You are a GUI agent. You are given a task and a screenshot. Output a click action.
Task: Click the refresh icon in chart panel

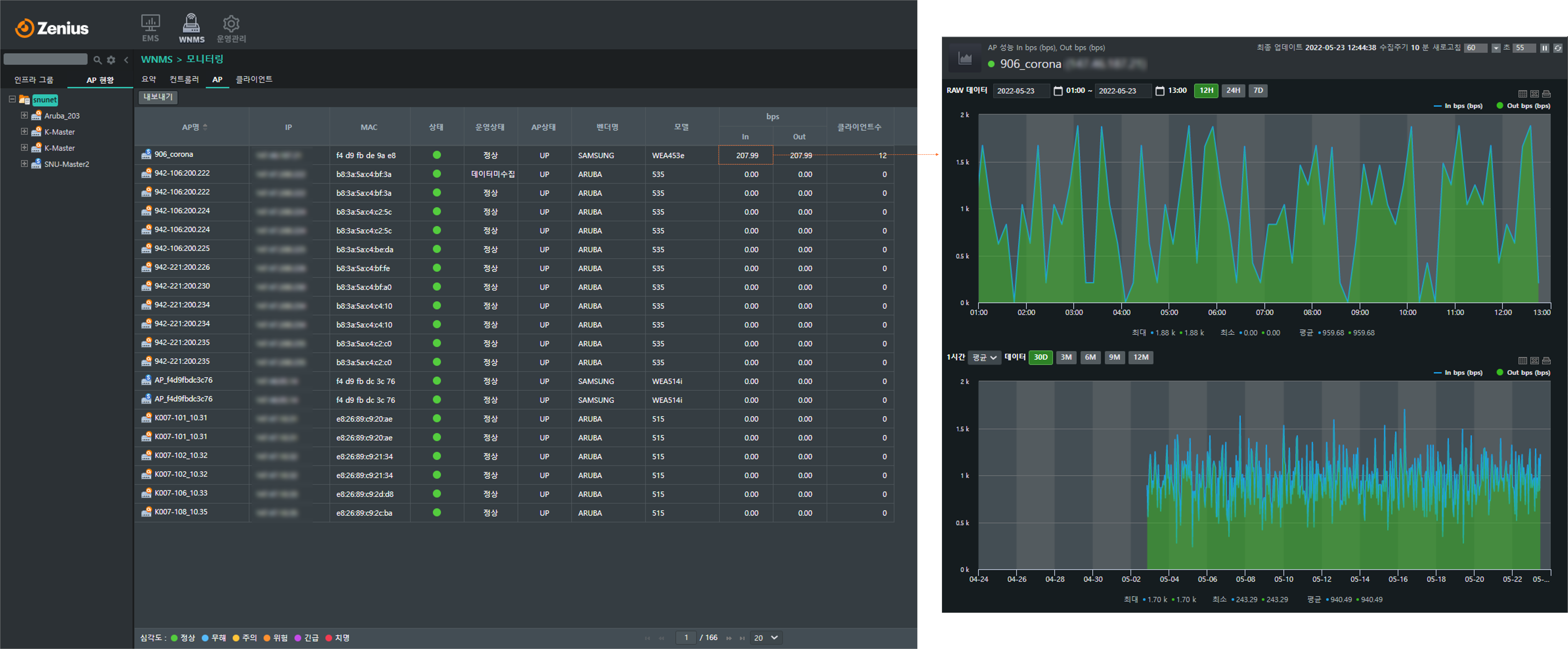pos(1558,48)
